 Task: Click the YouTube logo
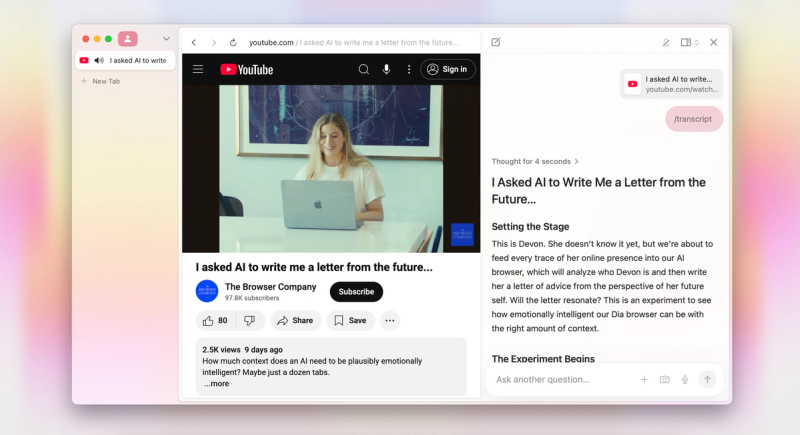pos(246,69)
